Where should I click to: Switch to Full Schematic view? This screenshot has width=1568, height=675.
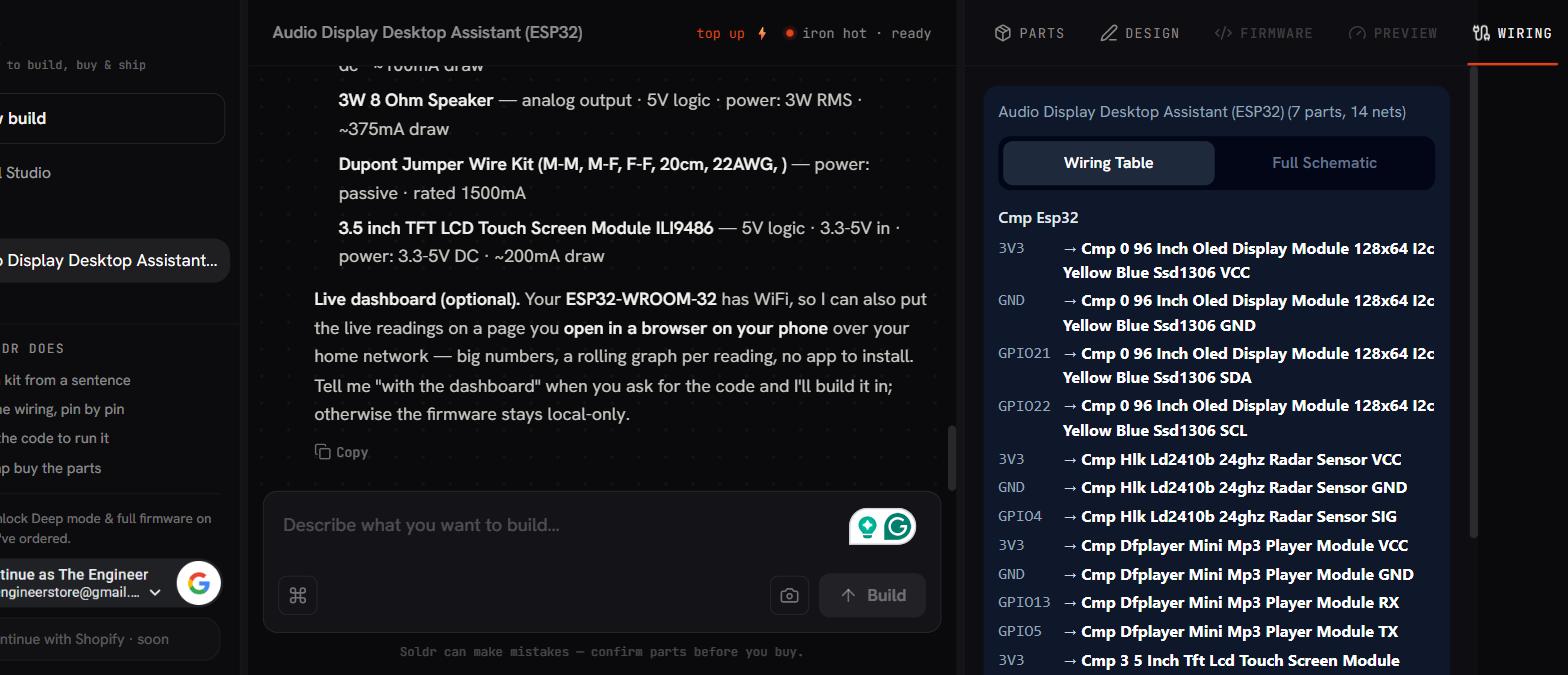point(1324,163)
